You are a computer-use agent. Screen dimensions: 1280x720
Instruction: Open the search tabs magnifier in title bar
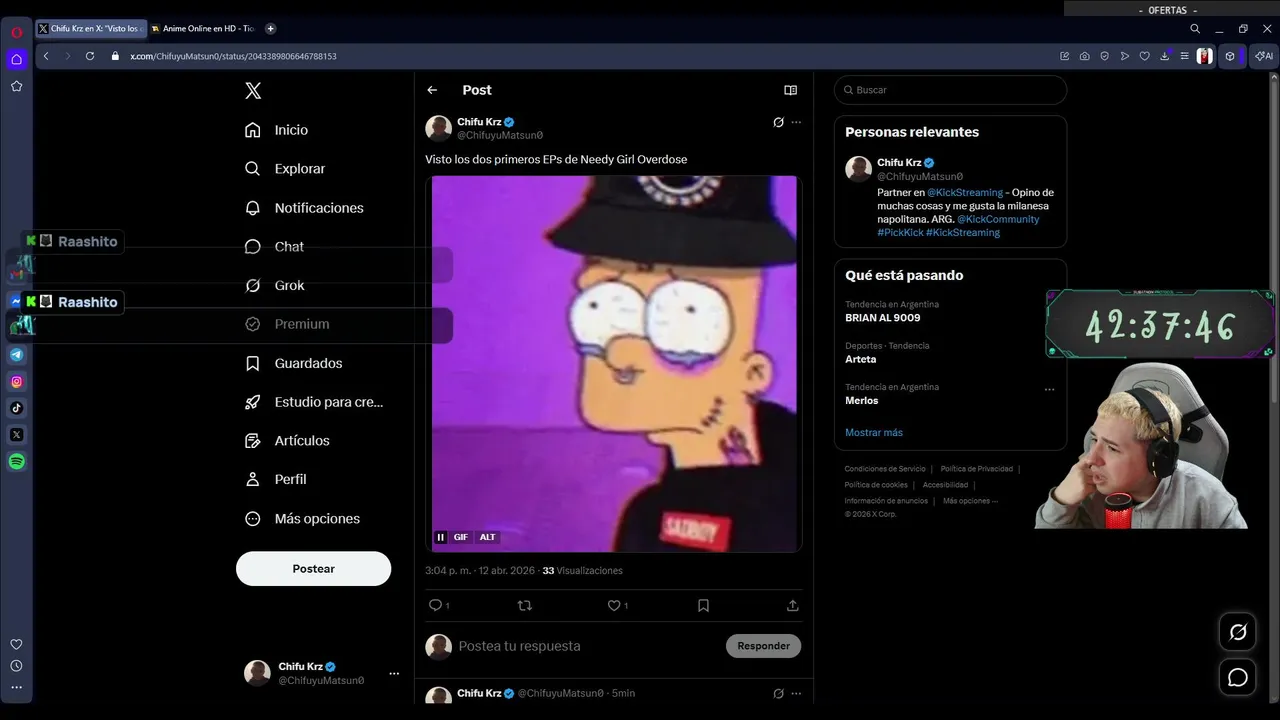[1195, 29]
